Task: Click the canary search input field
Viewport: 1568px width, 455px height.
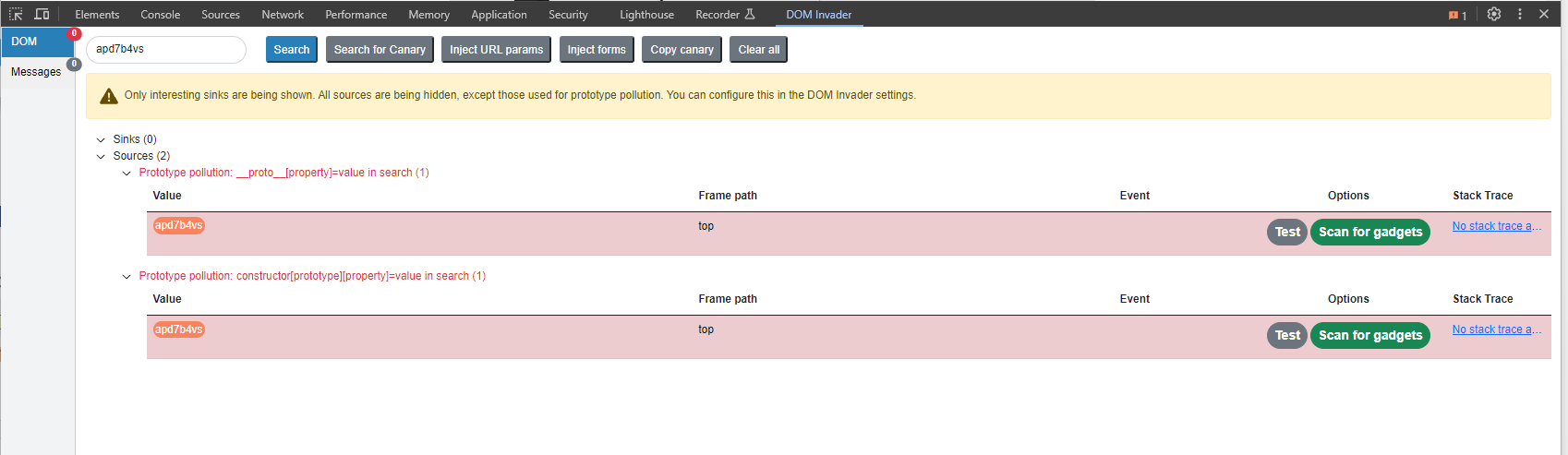Action: [x=166, y=50]
